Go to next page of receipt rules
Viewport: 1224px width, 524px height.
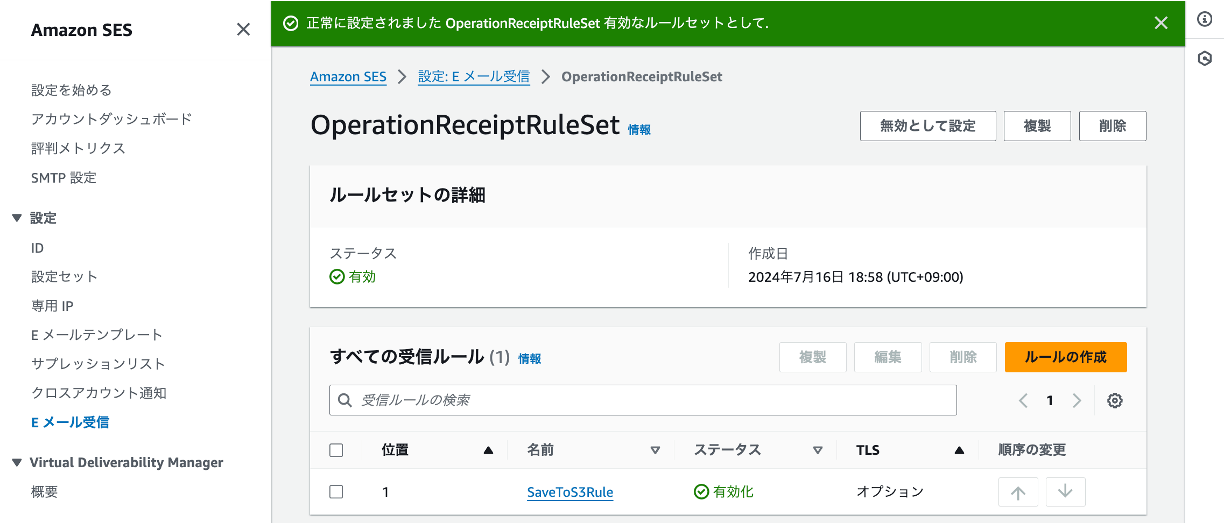(1077, 400)
